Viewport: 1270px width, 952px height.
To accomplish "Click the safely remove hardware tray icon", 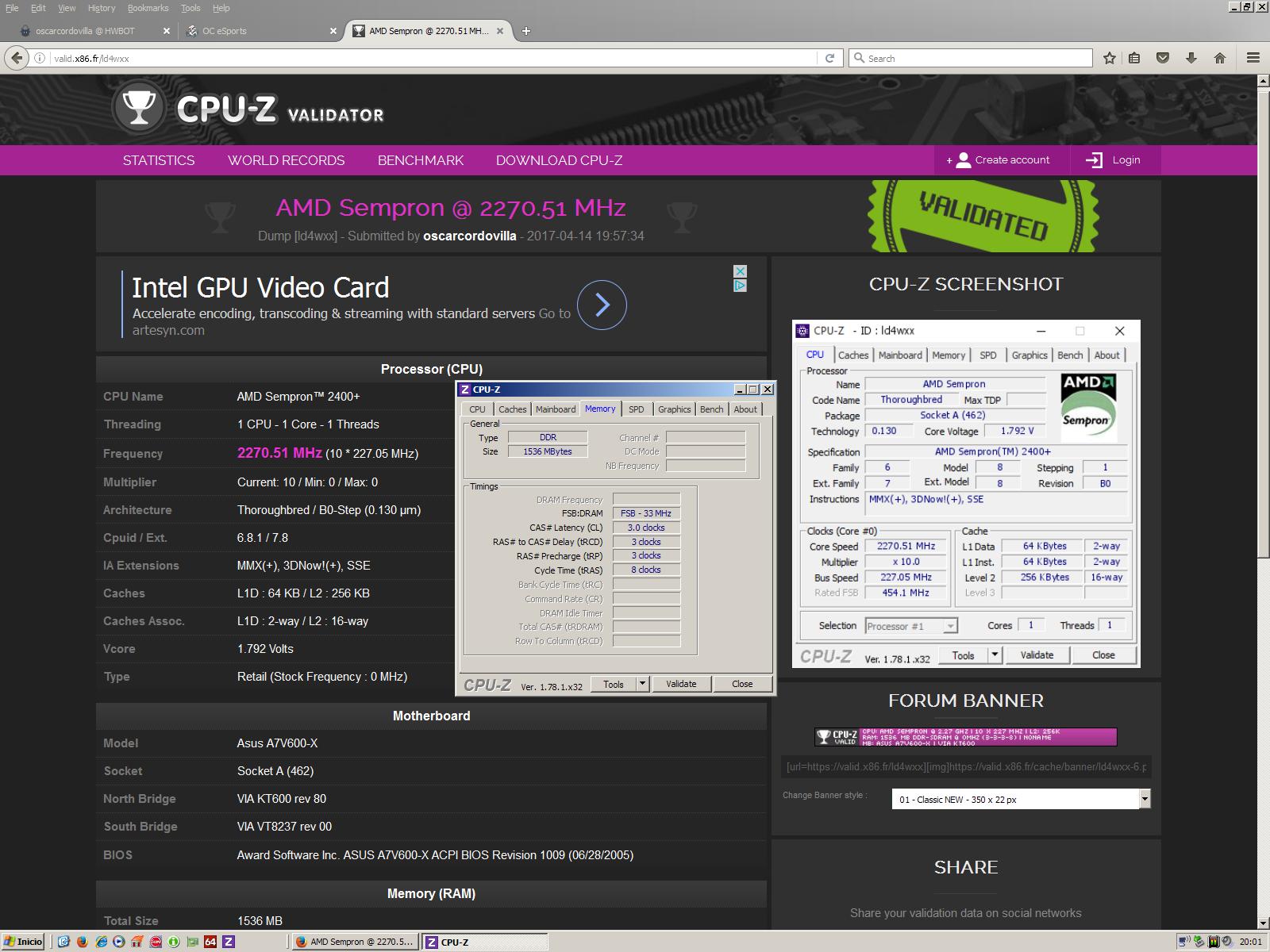I will [1199, 942].
